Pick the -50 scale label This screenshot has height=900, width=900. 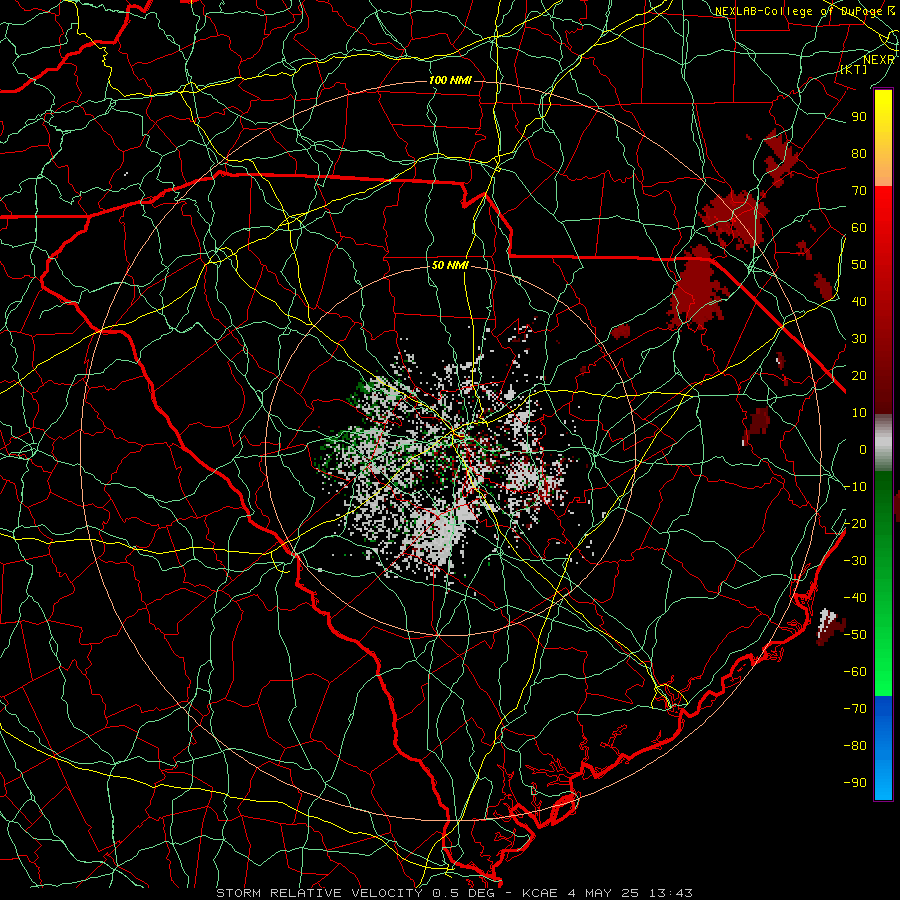pos(855,635)
